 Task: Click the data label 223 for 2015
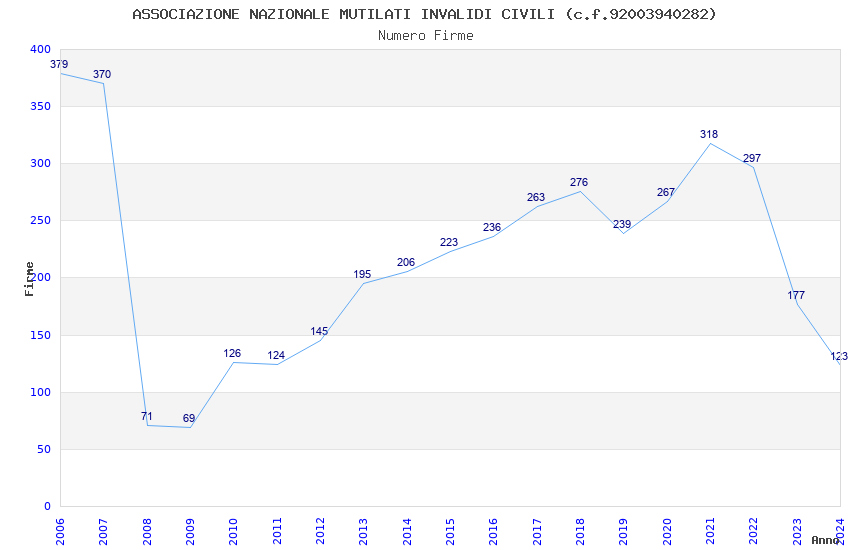[x=449, y=242]
